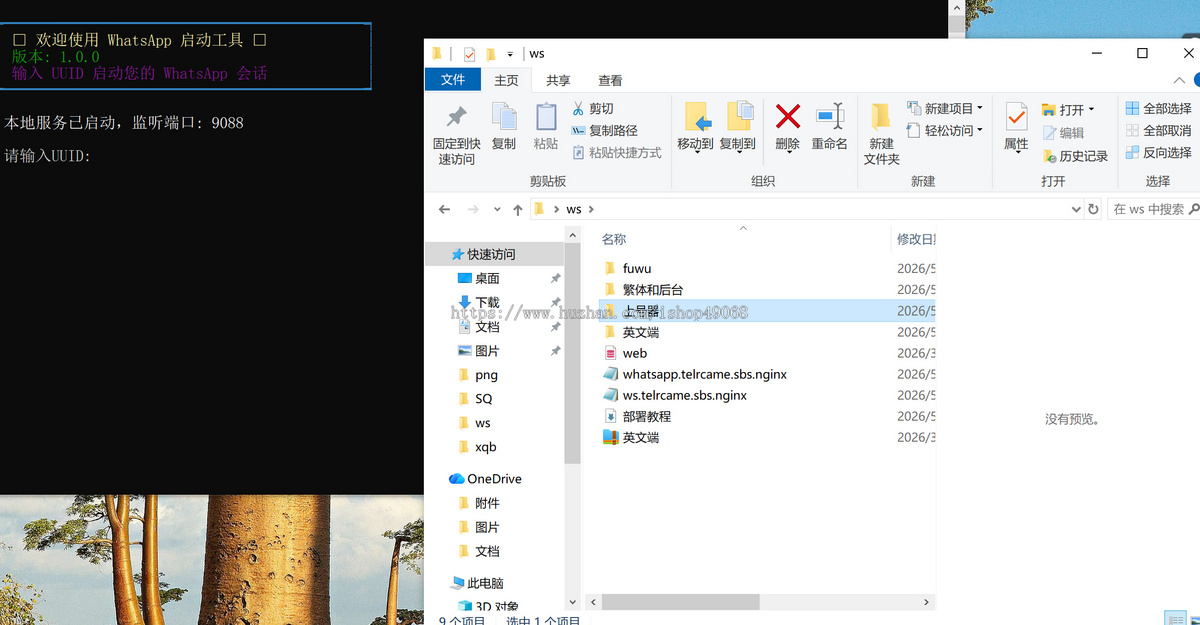1200x625 pixels.
Task: Switch to the 共享 ribbon tab
Action: [x=558, y=80]
